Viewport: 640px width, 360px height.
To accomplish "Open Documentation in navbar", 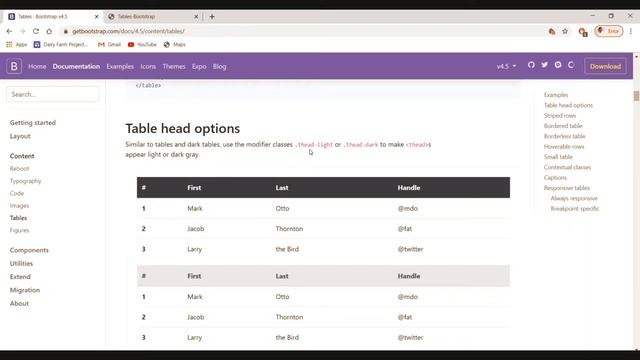I will (x=76, y=66).
